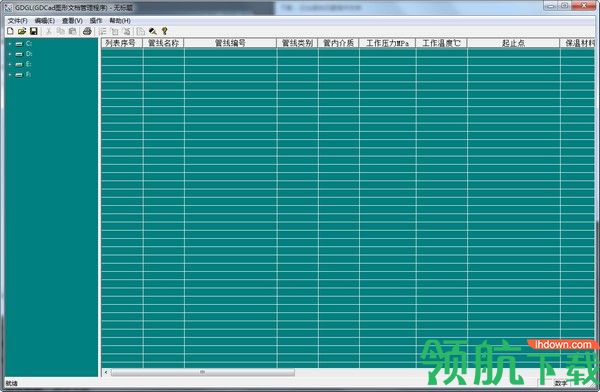Click the 工作压力MPa column header
Viewport: 600px width, 392px height.
387,43
